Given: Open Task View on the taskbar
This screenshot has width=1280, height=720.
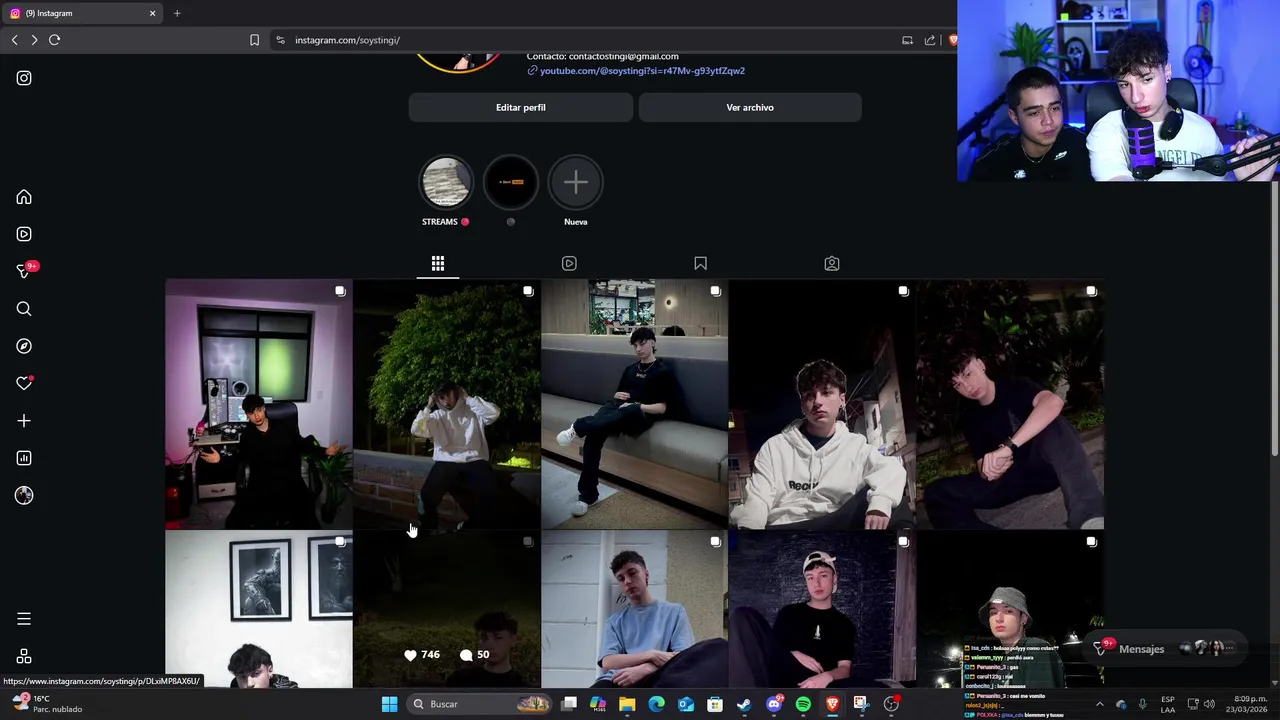Looking at the screenshot, I should coord(569,704).
